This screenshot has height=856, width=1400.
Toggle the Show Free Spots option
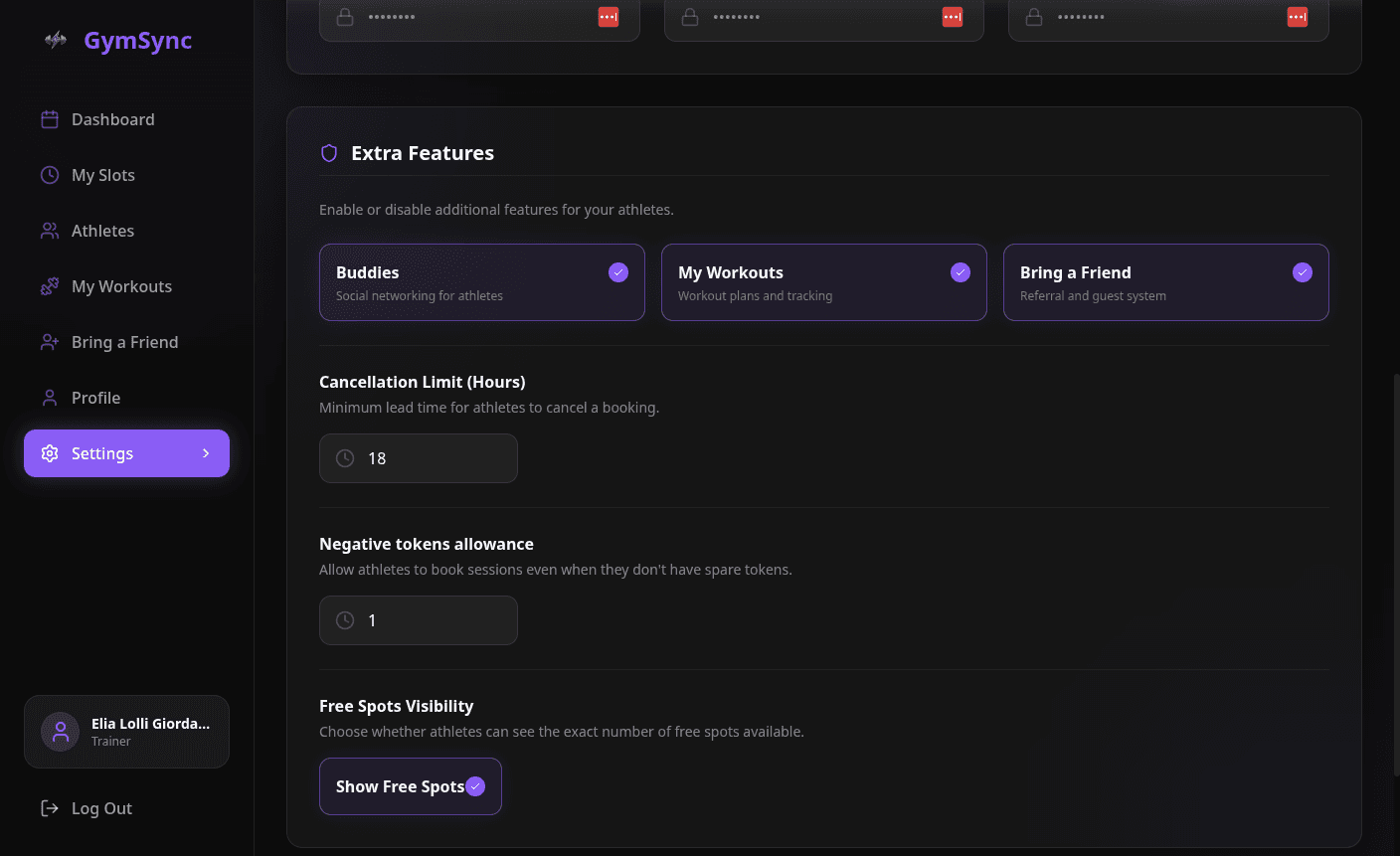tap(410, 786)
